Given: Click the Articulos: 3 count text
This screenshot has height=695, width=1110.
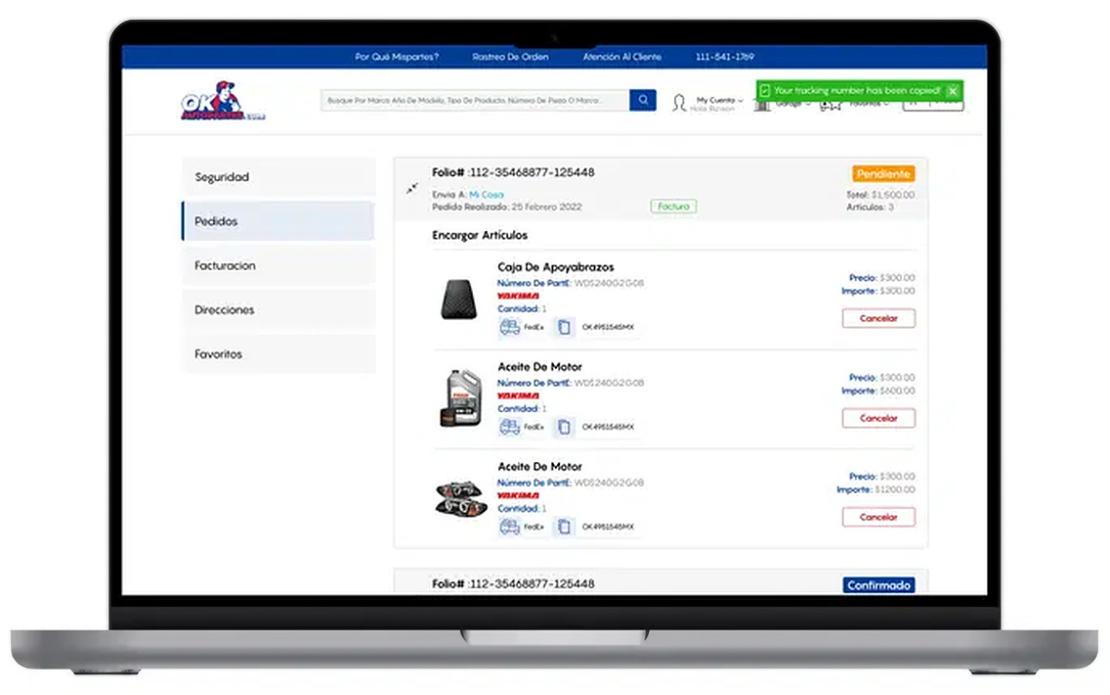Looking at the screenshot, I should pos(870,207).
